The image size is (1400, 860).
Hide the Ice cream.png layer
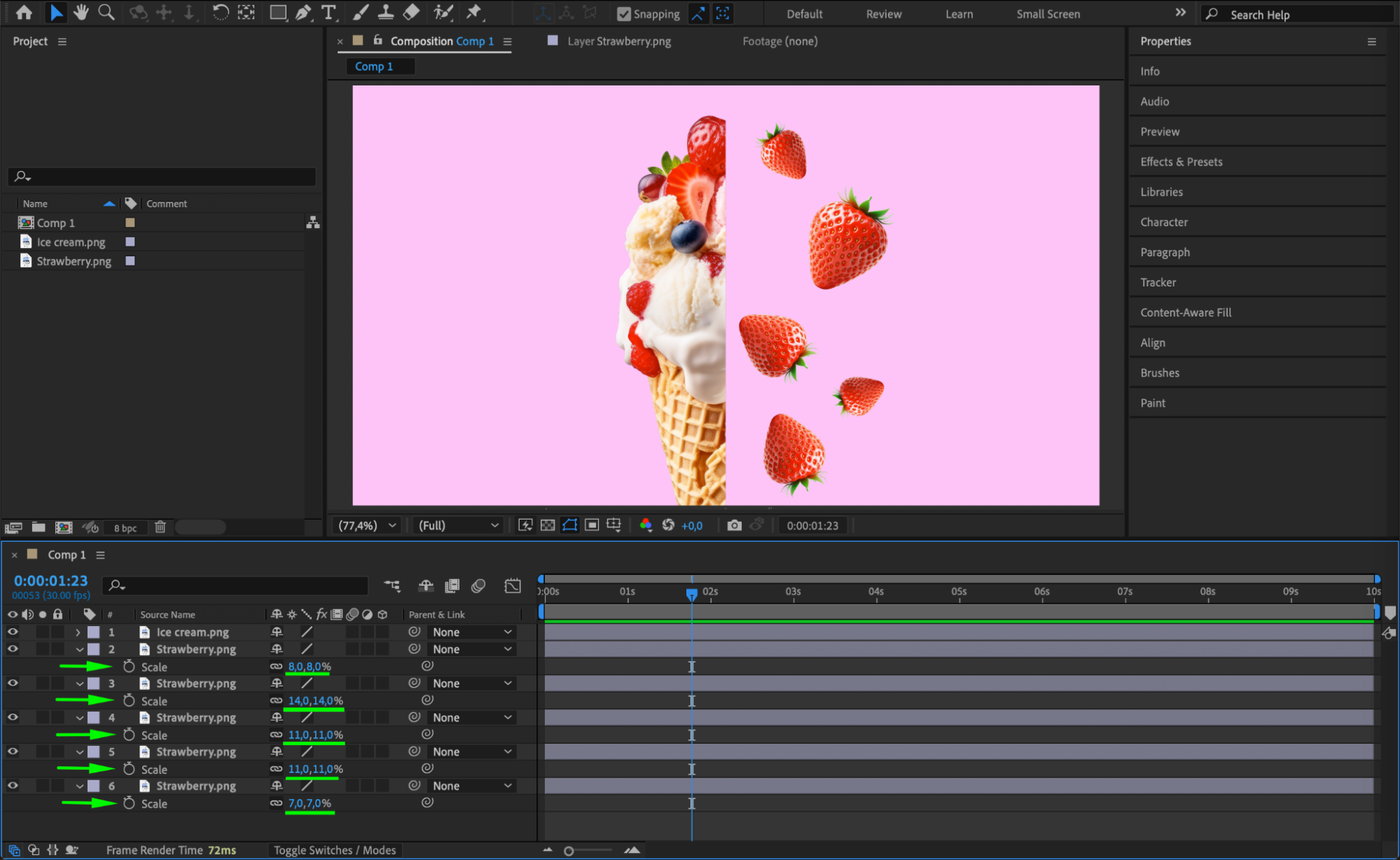(13, 632)
